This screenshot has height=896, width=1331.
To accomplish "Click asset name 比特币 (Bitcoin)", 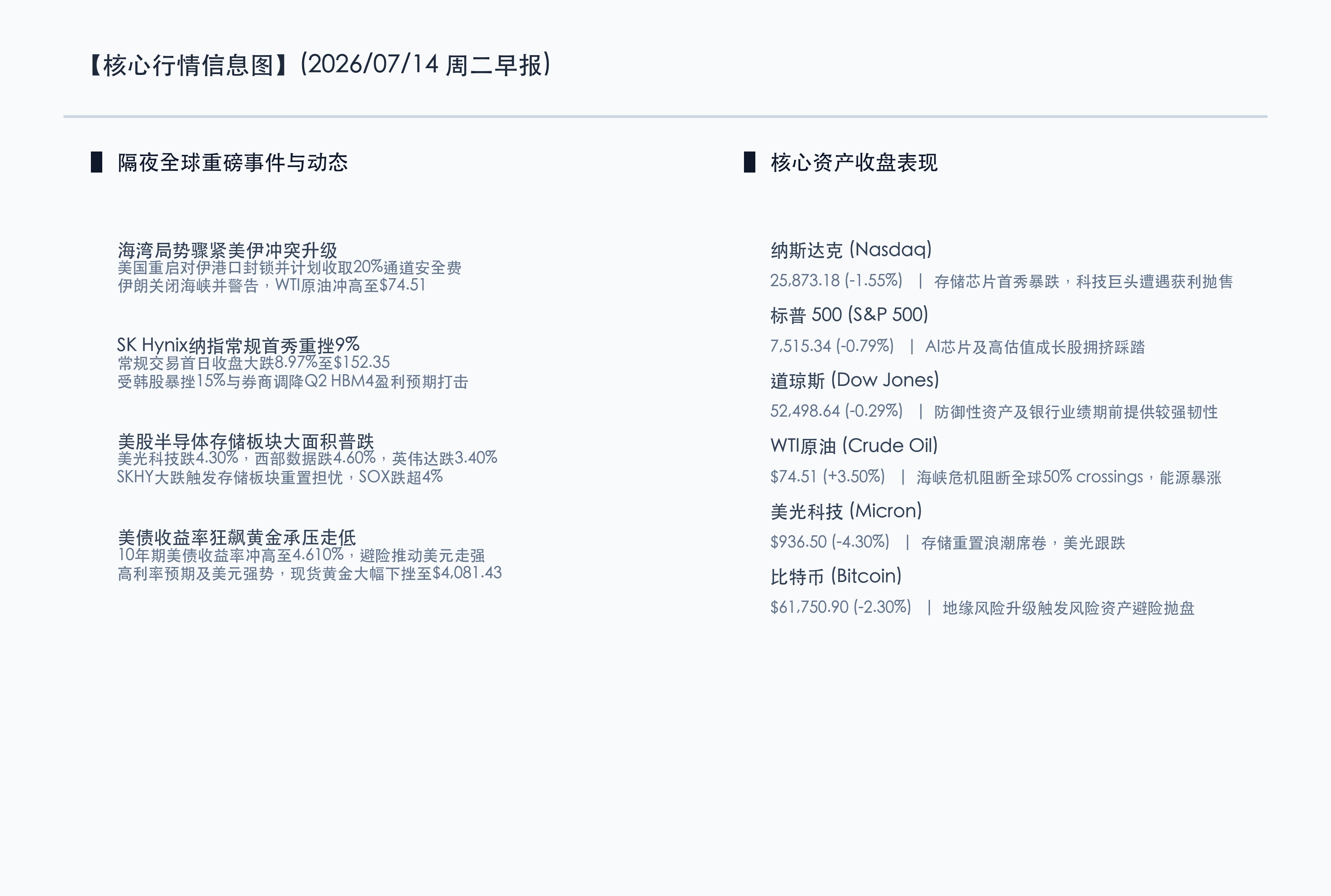I will pyautogui.click(x=836, y=576).
